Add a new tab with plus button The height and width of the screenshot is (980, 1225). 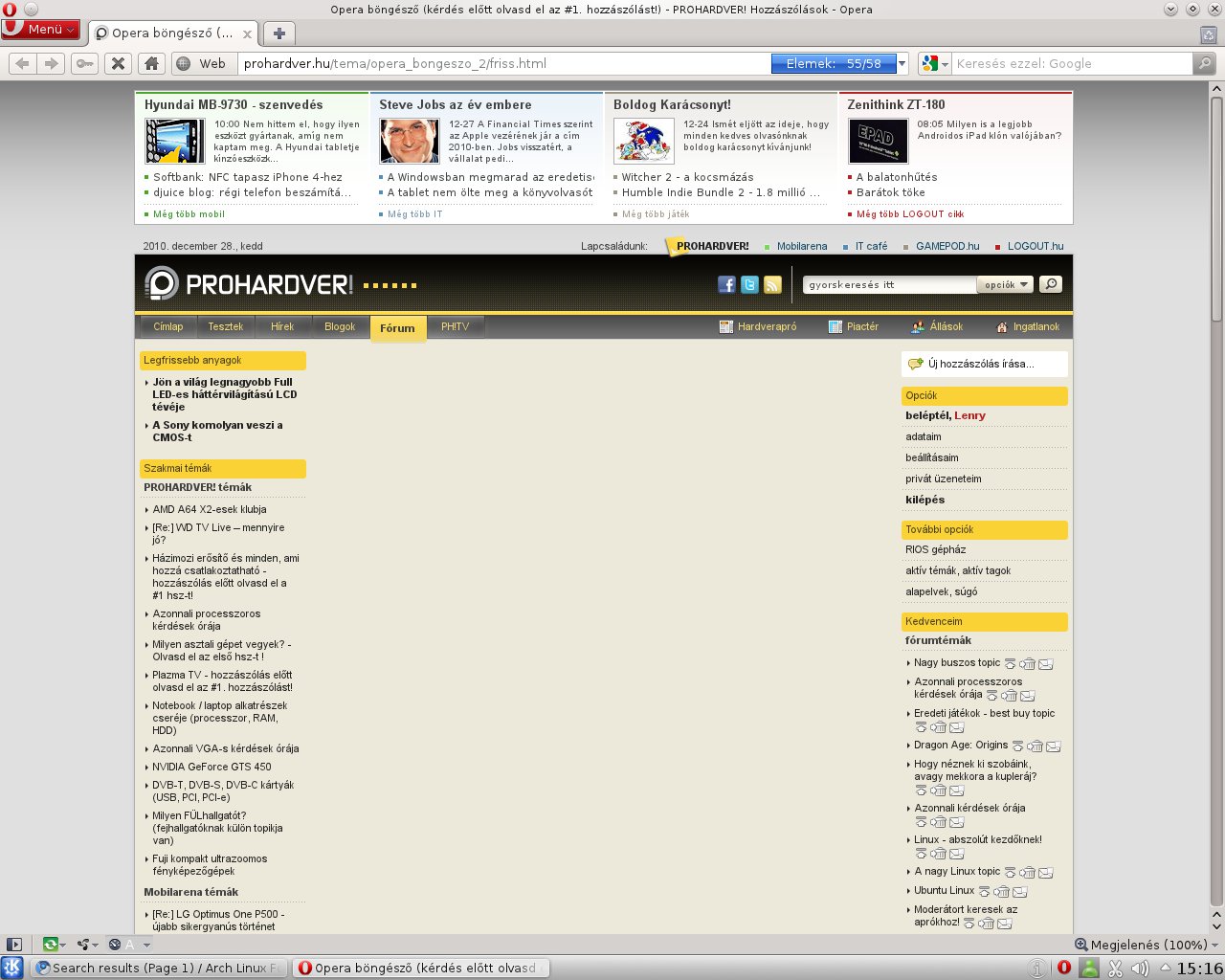point(278,33)
